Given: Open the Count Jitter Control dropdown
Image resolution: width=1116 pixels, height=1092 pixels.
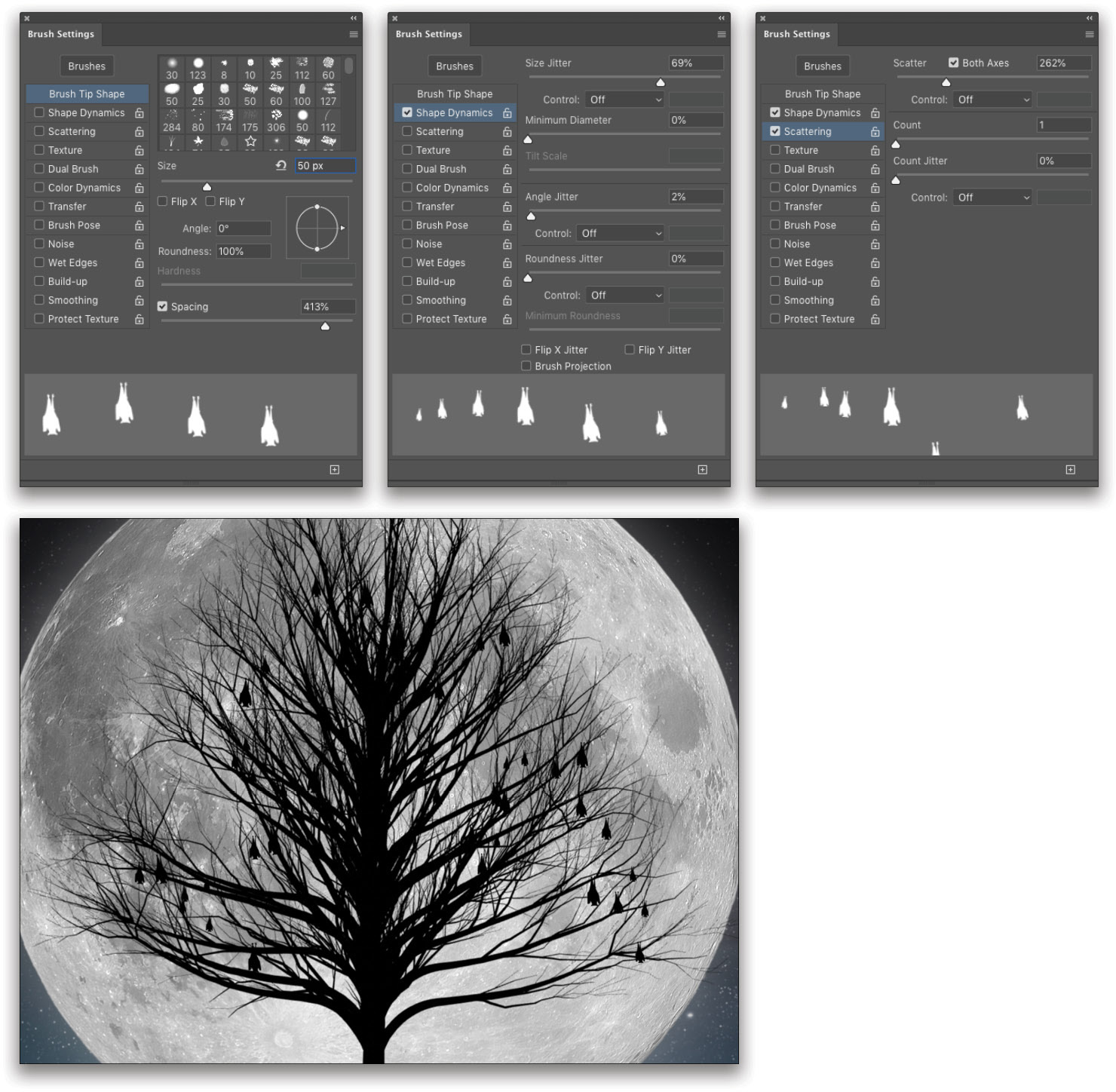Looking at the screenshot, I should pos(992,197).
